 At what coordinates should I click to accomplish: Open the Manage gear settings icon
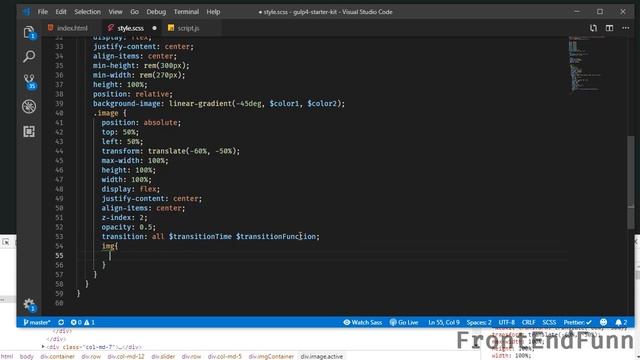pyautogui.click(x=29, y=304)
